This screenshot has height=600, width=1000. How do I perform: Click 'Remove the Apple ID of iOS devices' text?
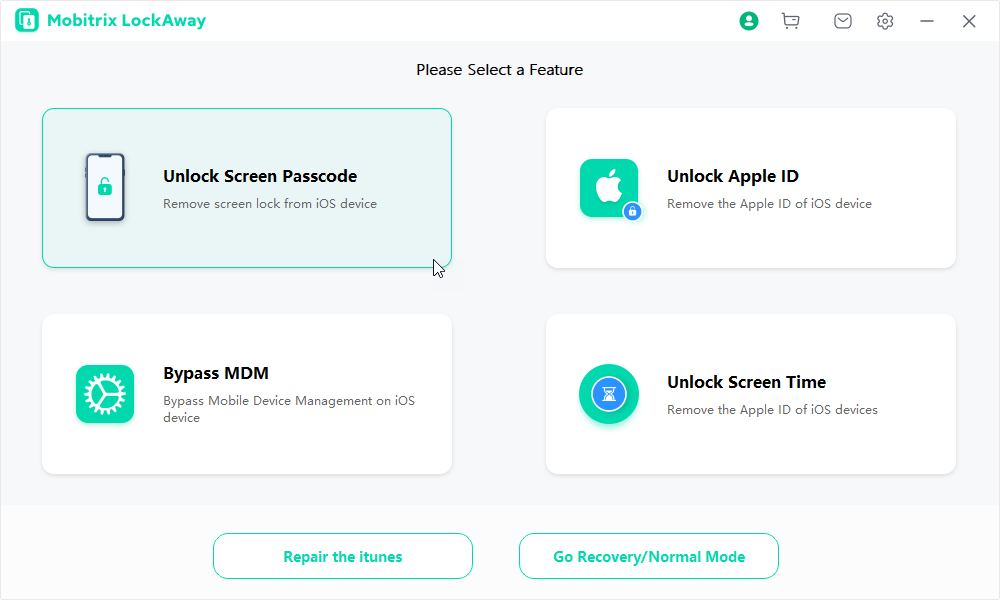tap(772, 410)
